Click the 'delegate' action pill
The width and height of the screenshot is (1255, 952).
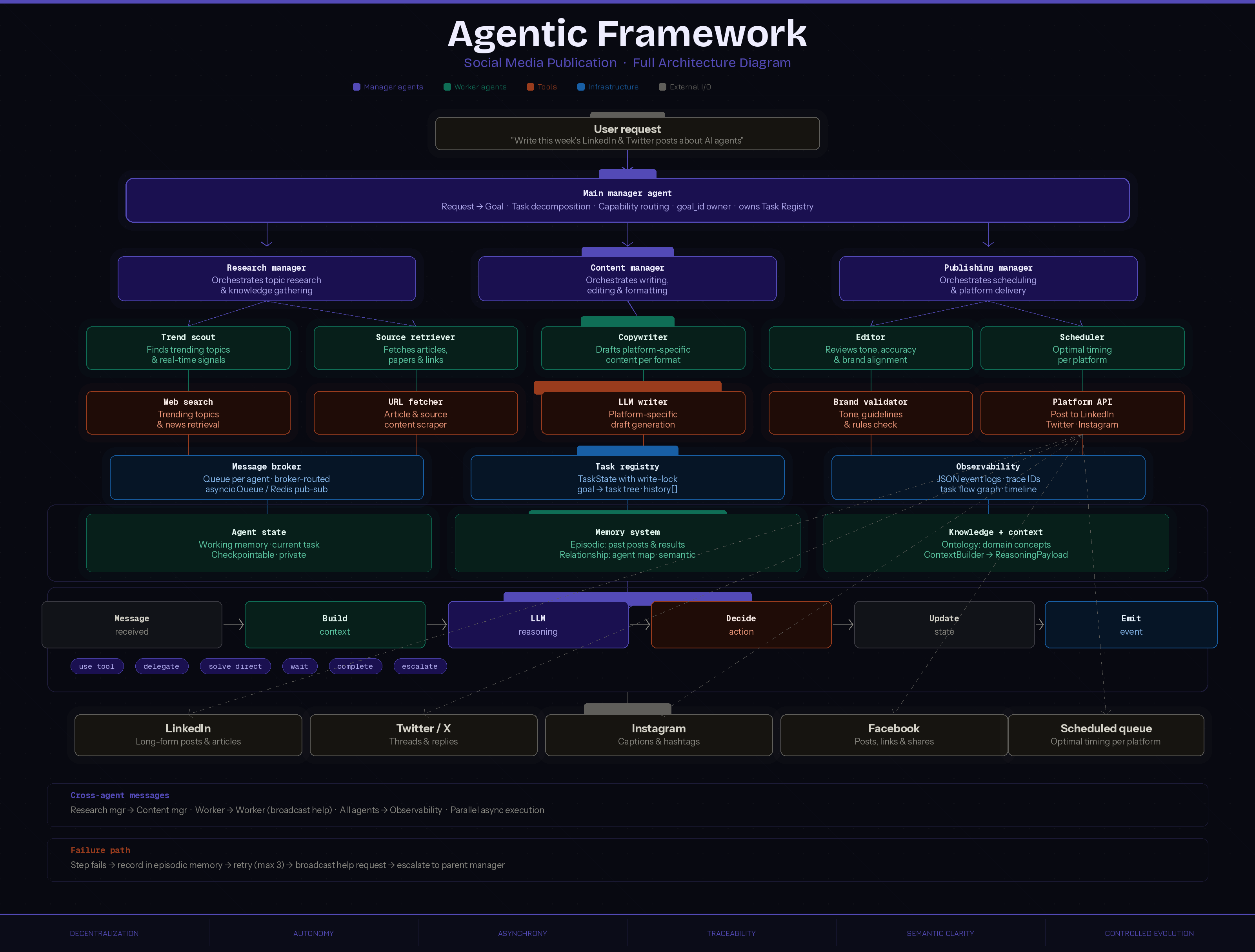click(x=162, y=666)
